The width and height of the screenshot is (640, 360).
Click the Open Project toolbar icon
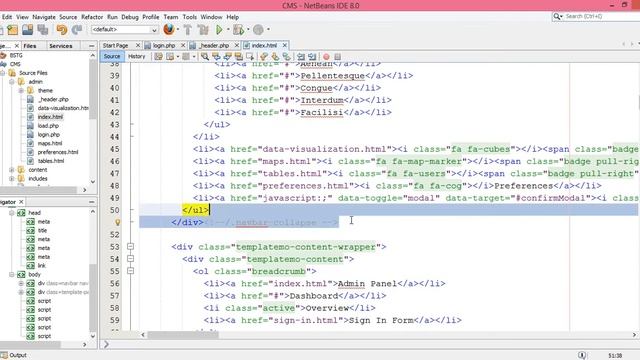[x=27, y=29]
